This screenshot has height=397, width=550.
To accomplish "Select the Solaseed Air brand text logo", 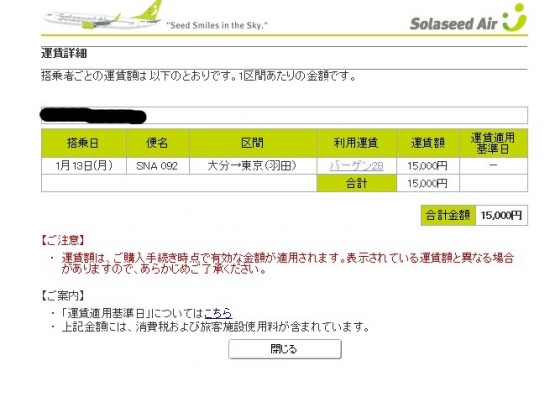I will pyautogui.click(x=453, y=24).
